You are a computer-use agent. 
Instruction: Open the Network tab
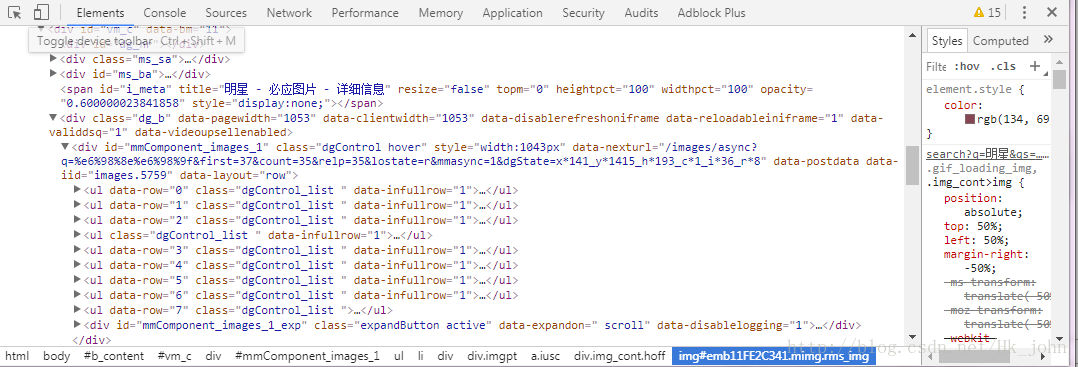(289, 12)
